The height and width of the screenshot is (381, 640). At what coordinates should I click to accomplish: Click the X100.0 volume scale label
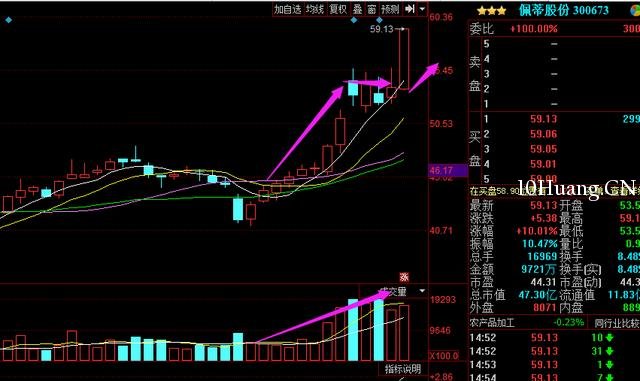(x=444, y=355)
